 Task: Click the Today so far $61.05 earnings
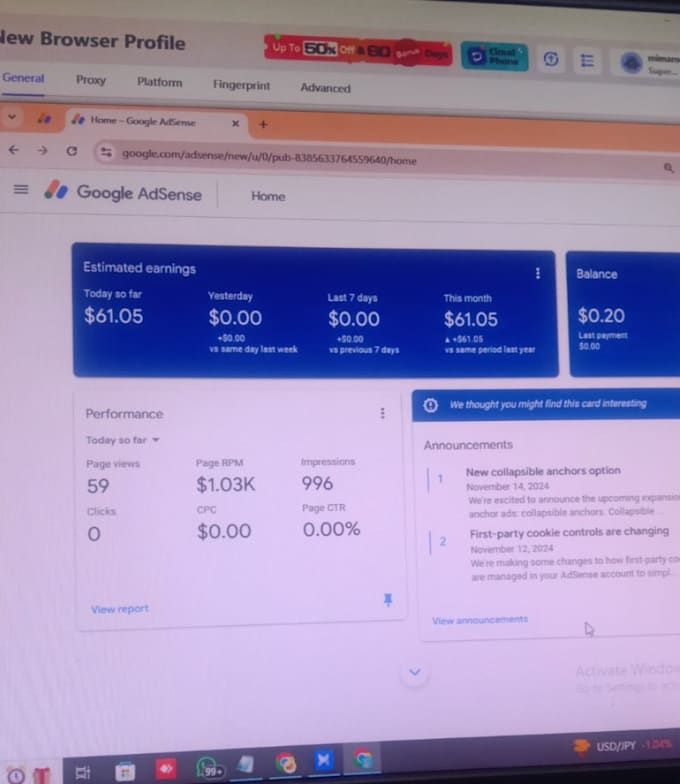114,316
